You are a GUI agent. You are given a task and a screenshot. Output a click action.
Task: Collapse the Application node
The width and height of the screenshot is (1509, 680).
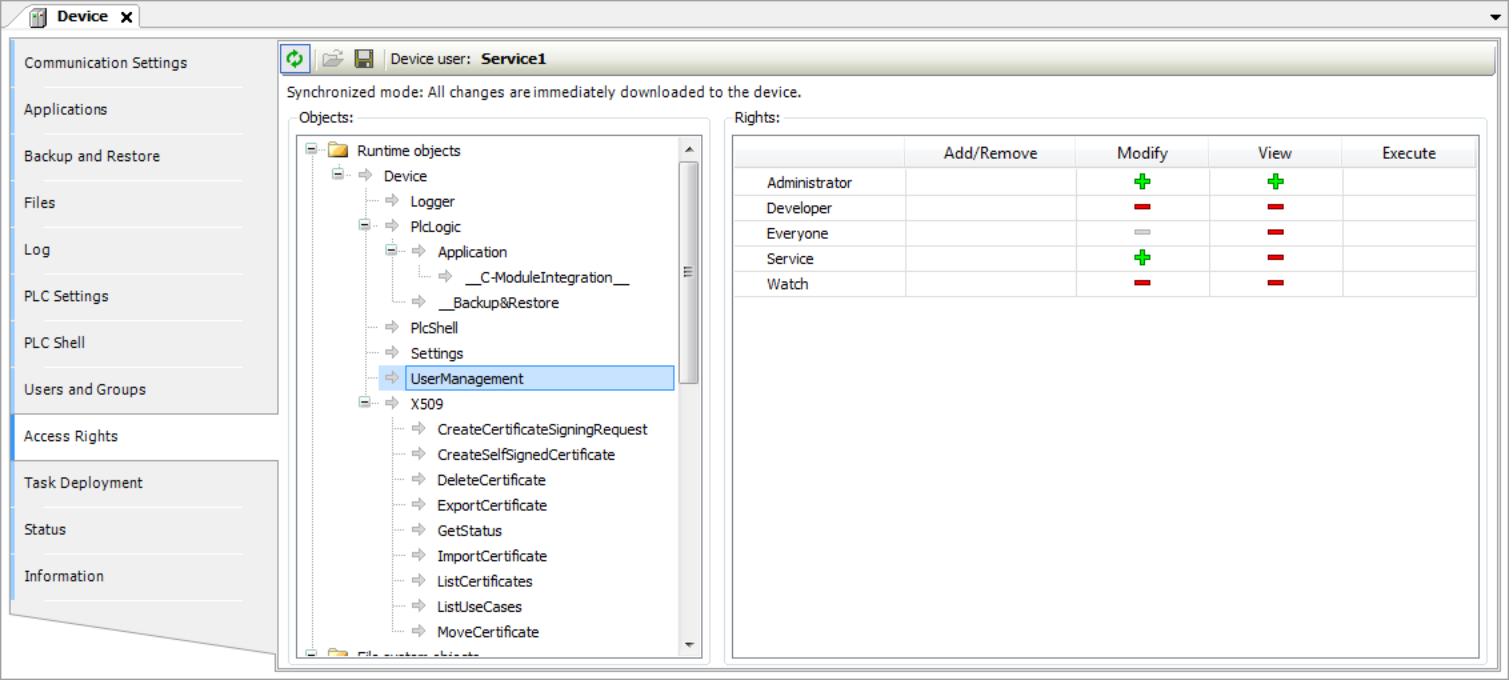[391, 252]
